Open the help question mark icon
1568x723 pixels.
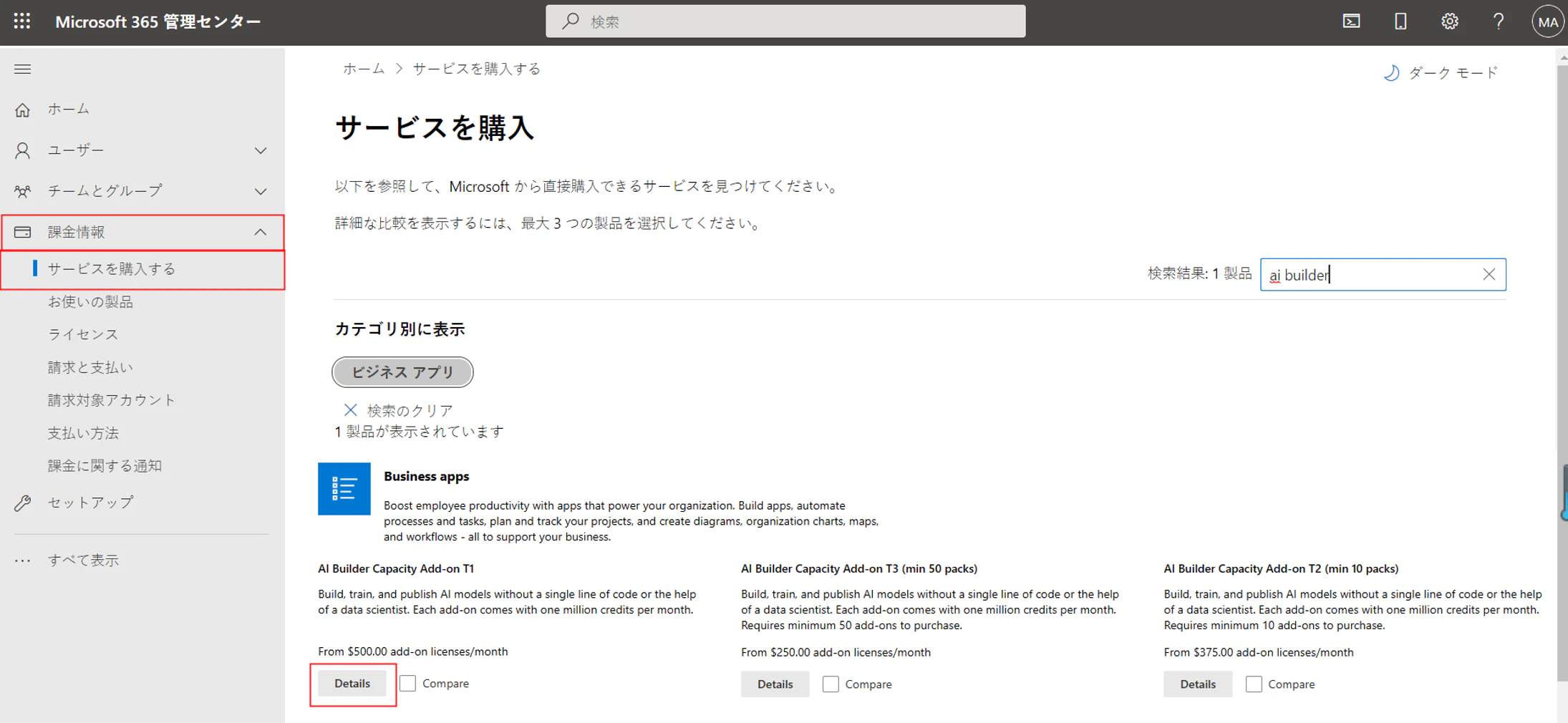[1499, 21]
